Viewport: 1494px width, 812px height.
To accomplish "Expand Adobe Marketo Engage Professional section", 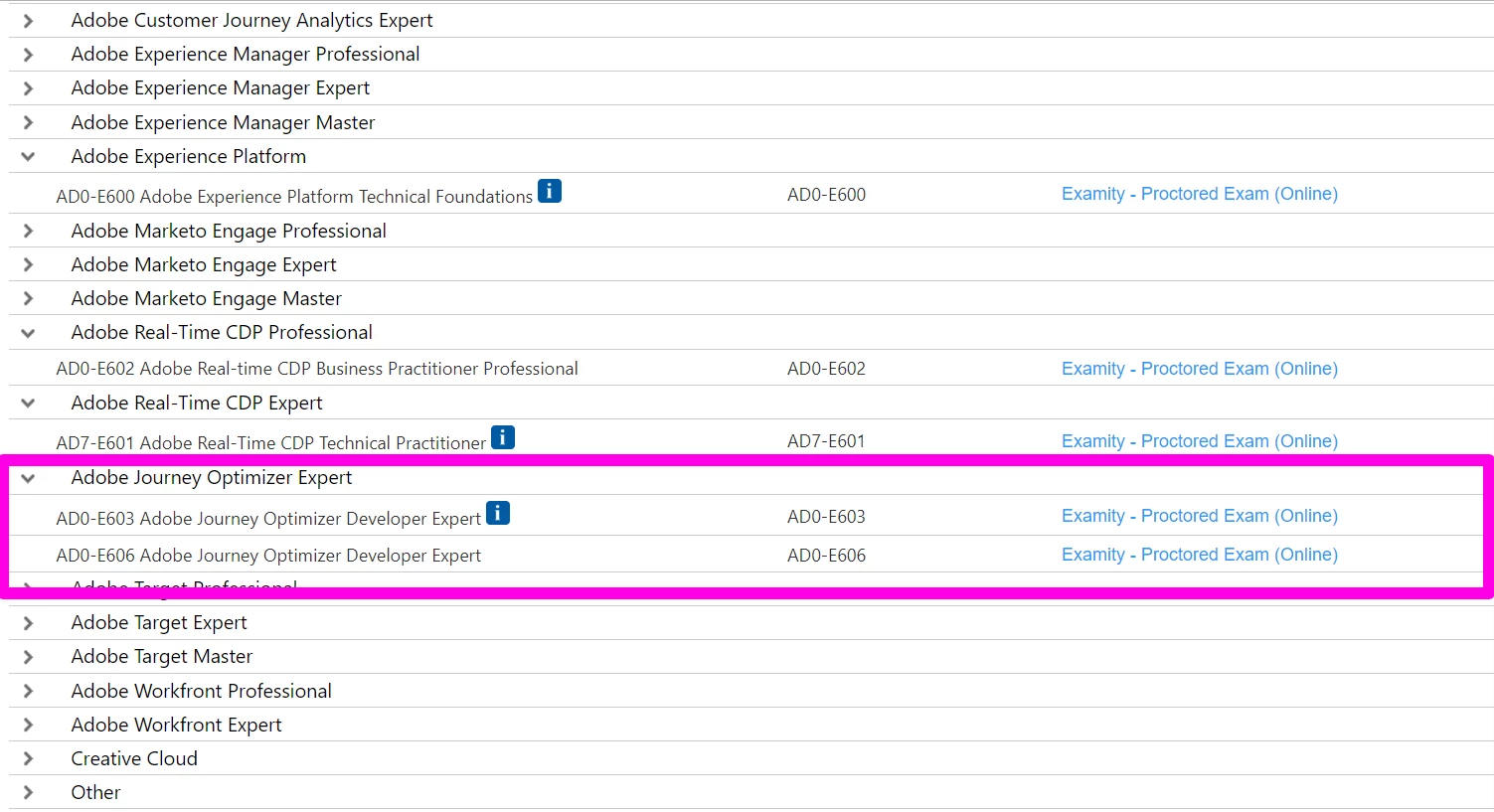I will 28,231.
